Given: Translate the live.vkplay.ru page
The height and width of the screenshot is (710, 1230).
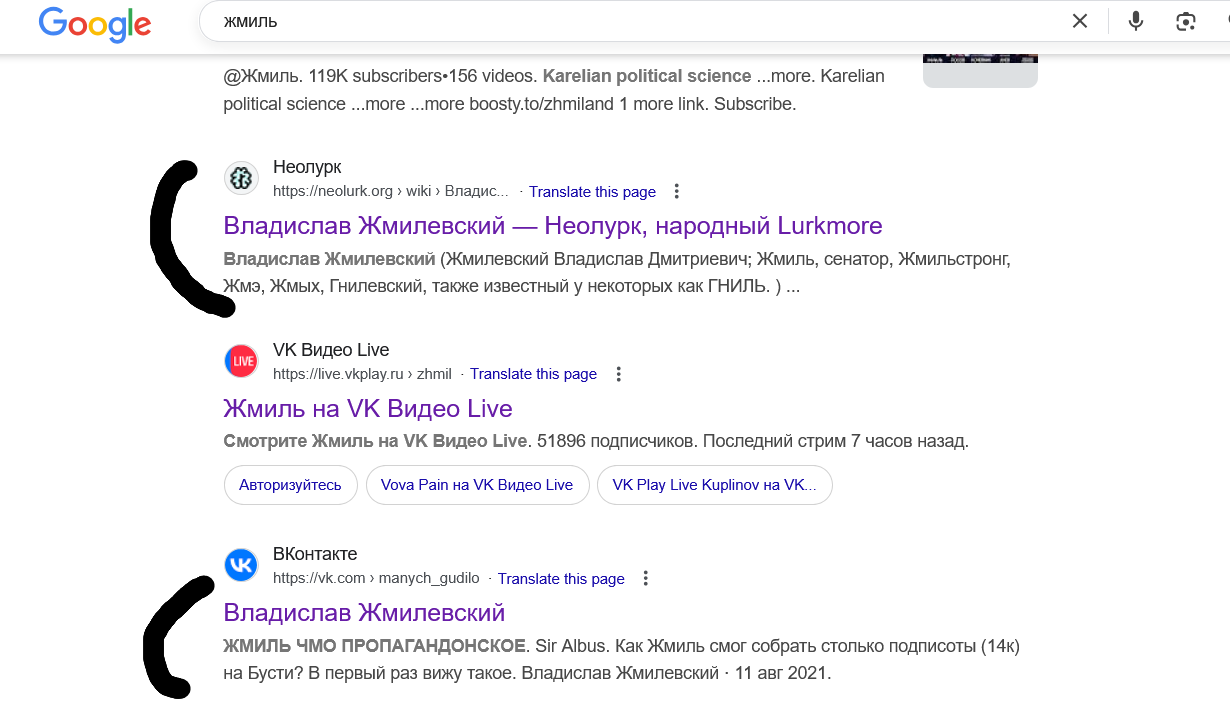Looking at the screenshot, I should pos(533,374).
